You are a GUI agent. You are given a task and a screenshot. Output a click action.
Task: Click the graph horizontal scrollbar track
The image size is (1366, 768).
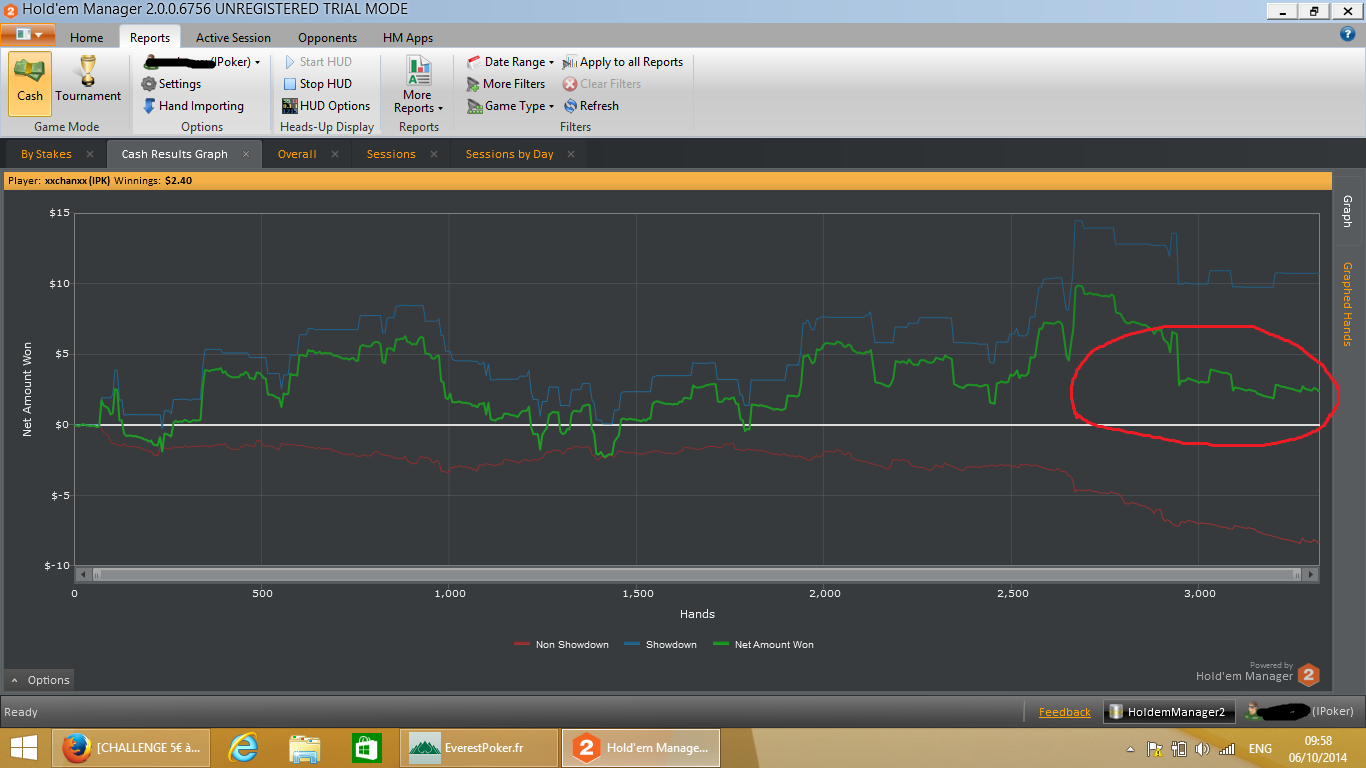pos(697,575)
